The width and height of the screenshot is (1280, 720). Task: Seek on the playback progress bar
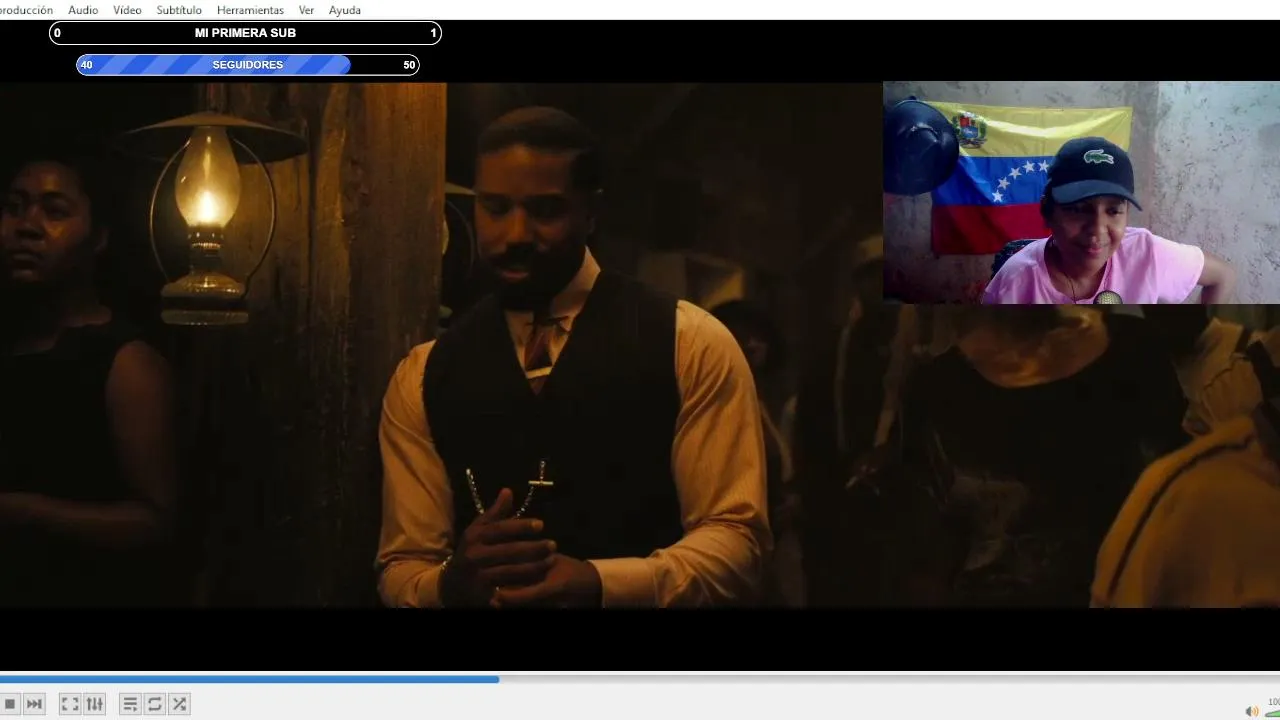pyautogui.click(x=640, y=679)
